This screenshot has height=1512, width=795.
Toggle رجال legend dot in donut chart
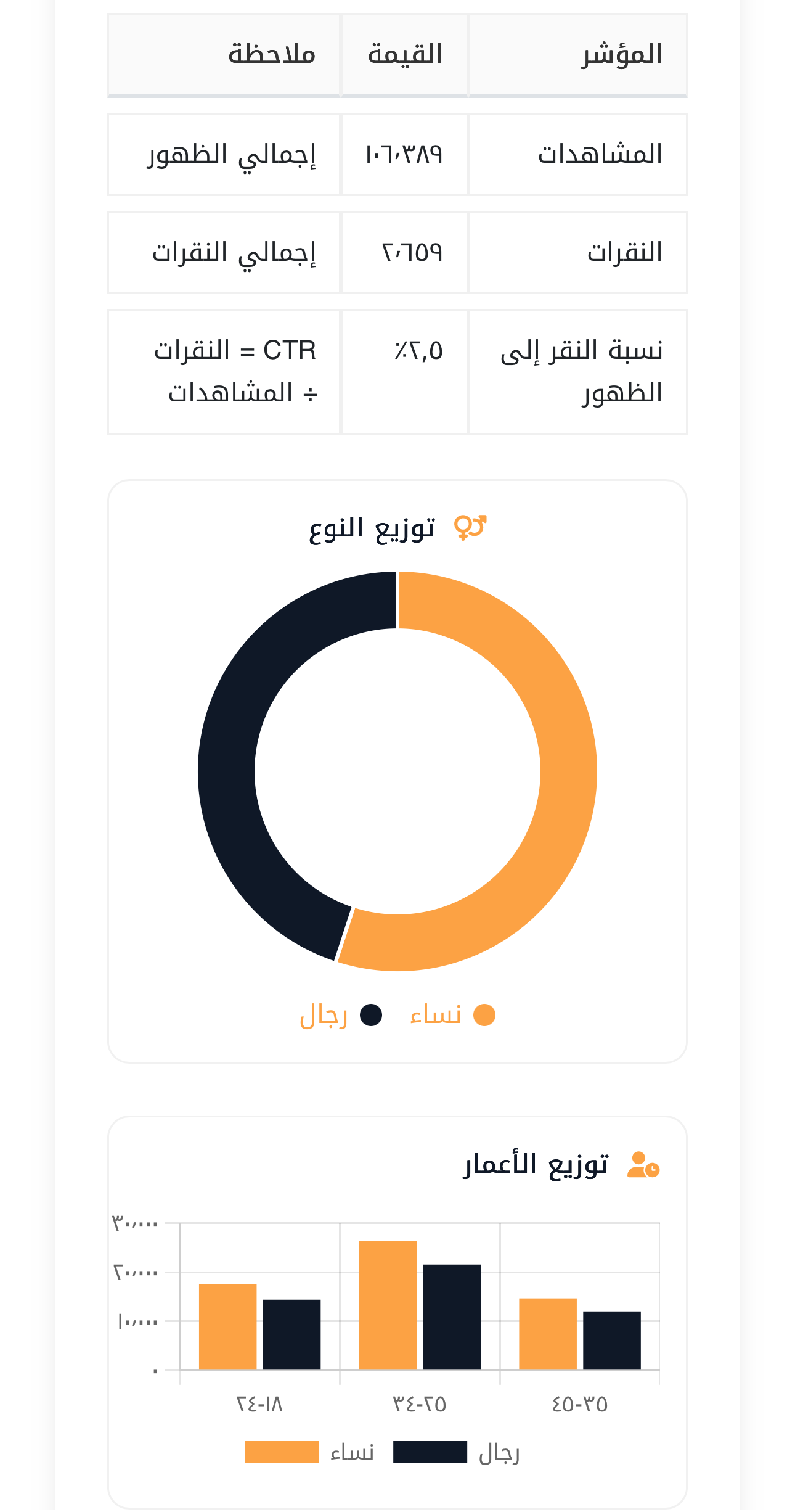pos(371,1015)
